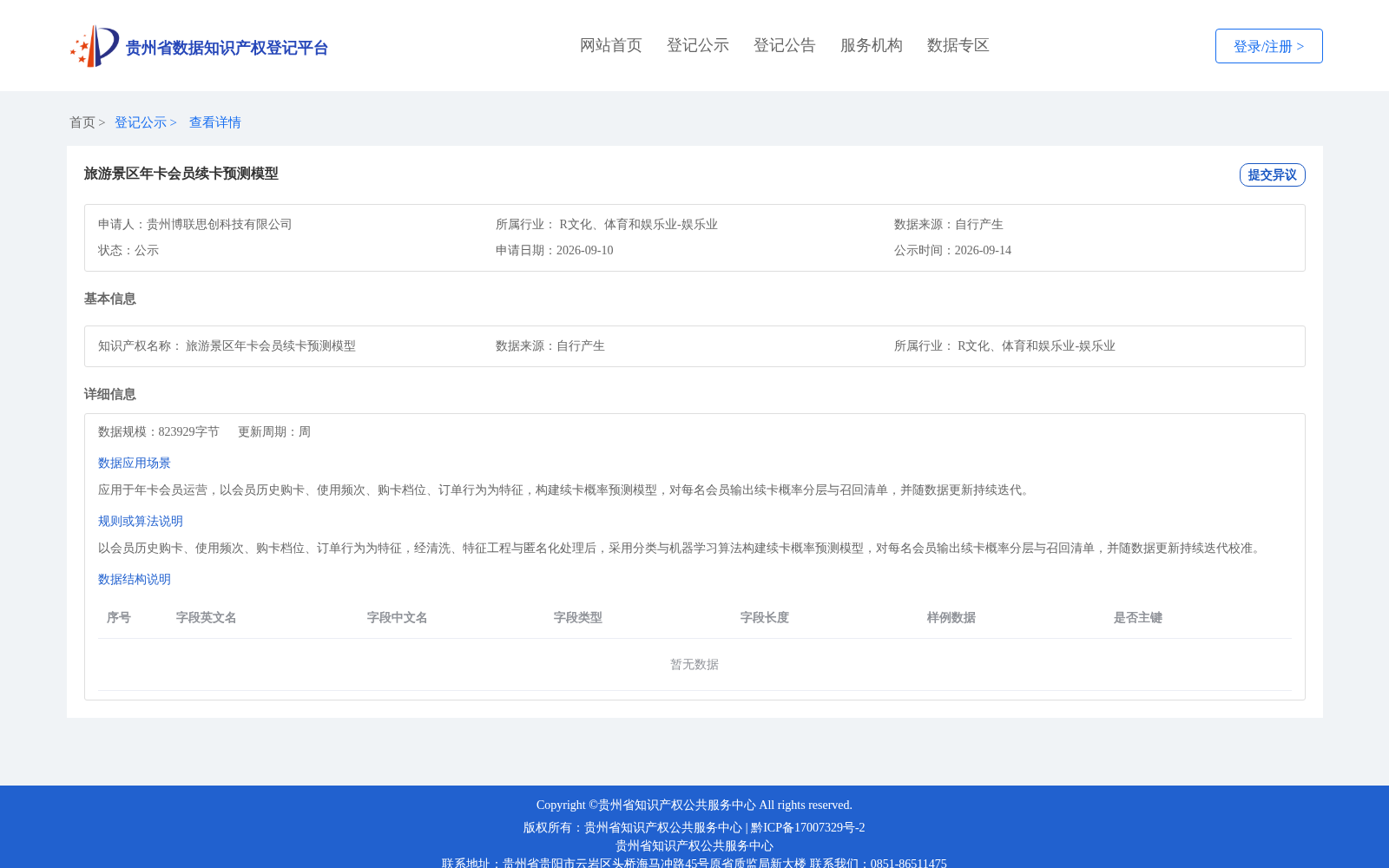The image size is (1389, 868).
Task: Click the 查看详情 breadcrumb
Action: click(215, 122)
